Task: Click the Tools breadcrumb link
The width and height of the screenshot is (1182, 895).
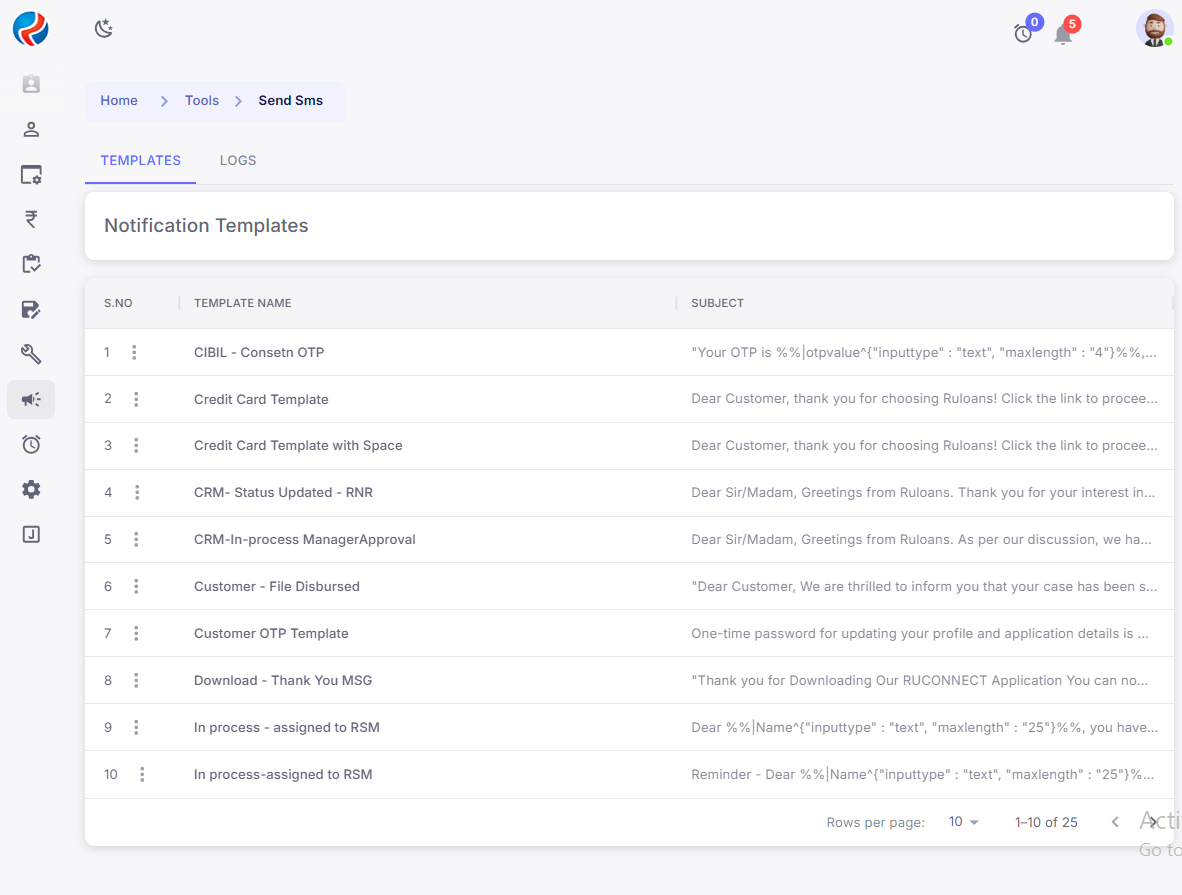Action: [202, 100]
